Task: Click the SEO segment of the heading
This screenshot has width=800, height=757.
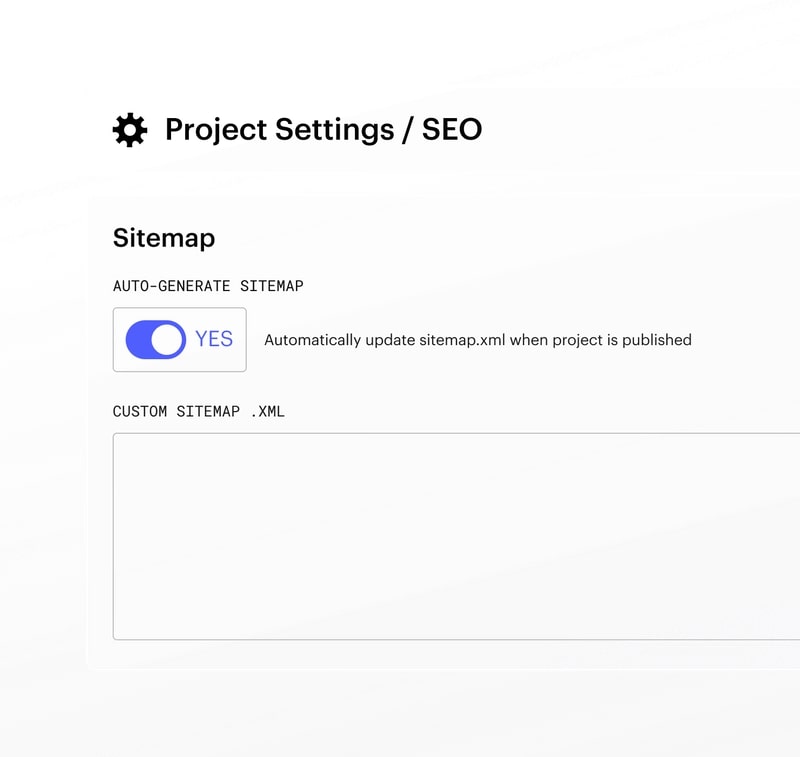Action: click(x=452, y=129)
